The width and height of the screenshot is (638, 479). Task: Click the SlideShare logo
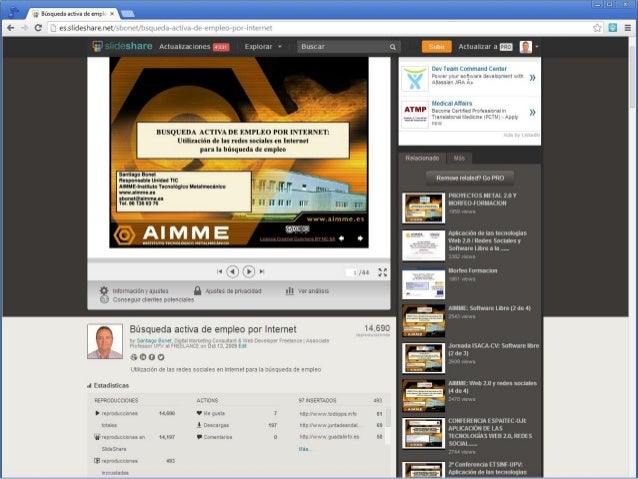point(122,46)
